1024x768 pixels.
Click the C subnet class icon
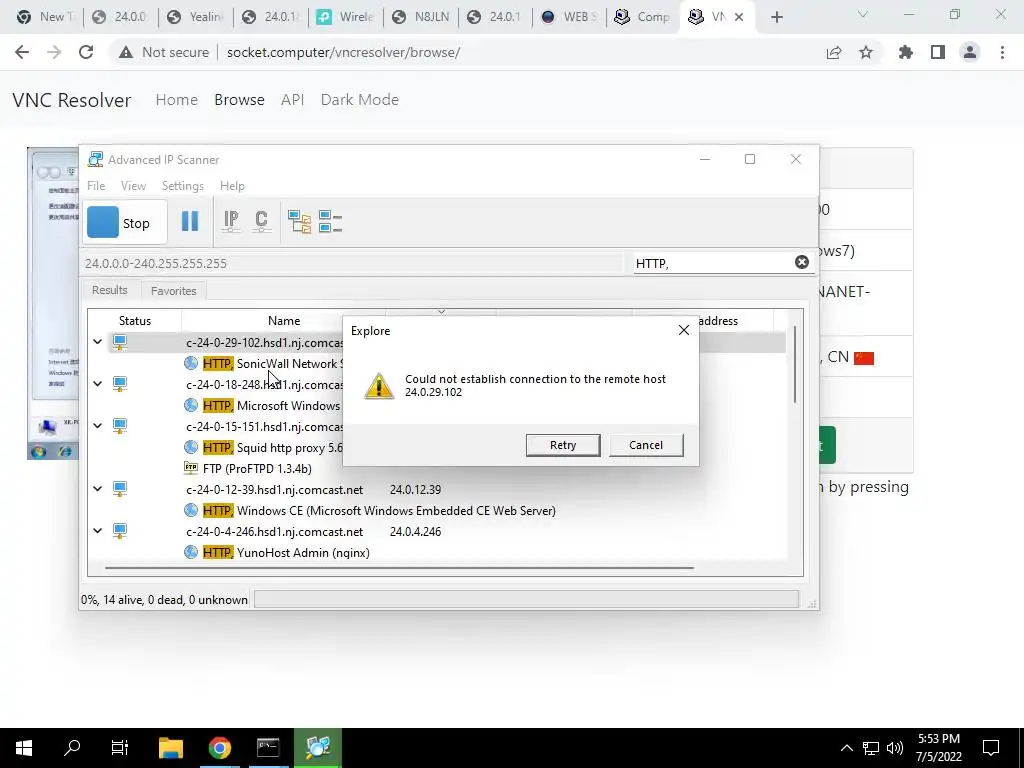(x=261, y=221)
